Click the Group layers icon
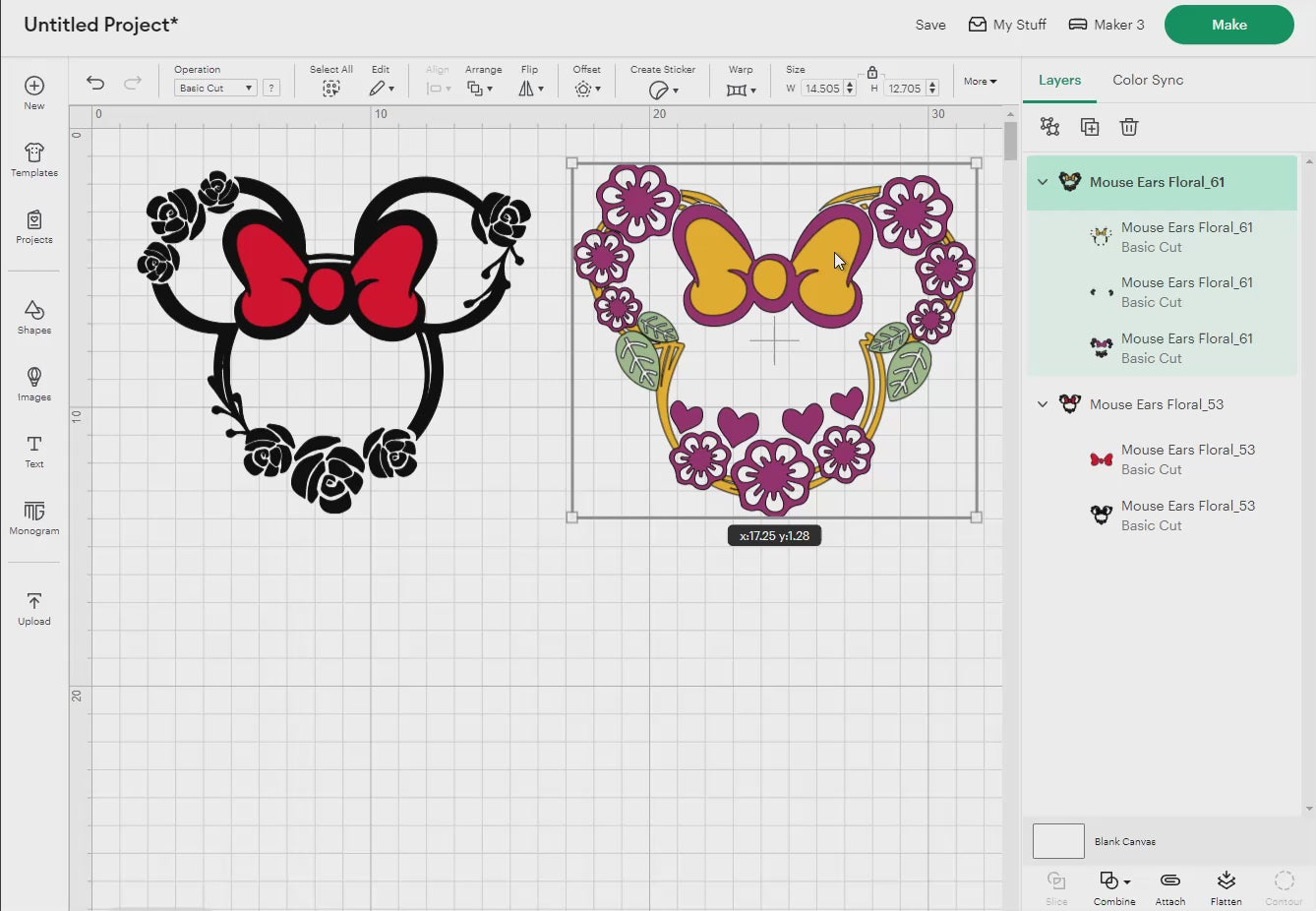The height and width of the screenshot is (911, 1316). (x=1050, y=126)
